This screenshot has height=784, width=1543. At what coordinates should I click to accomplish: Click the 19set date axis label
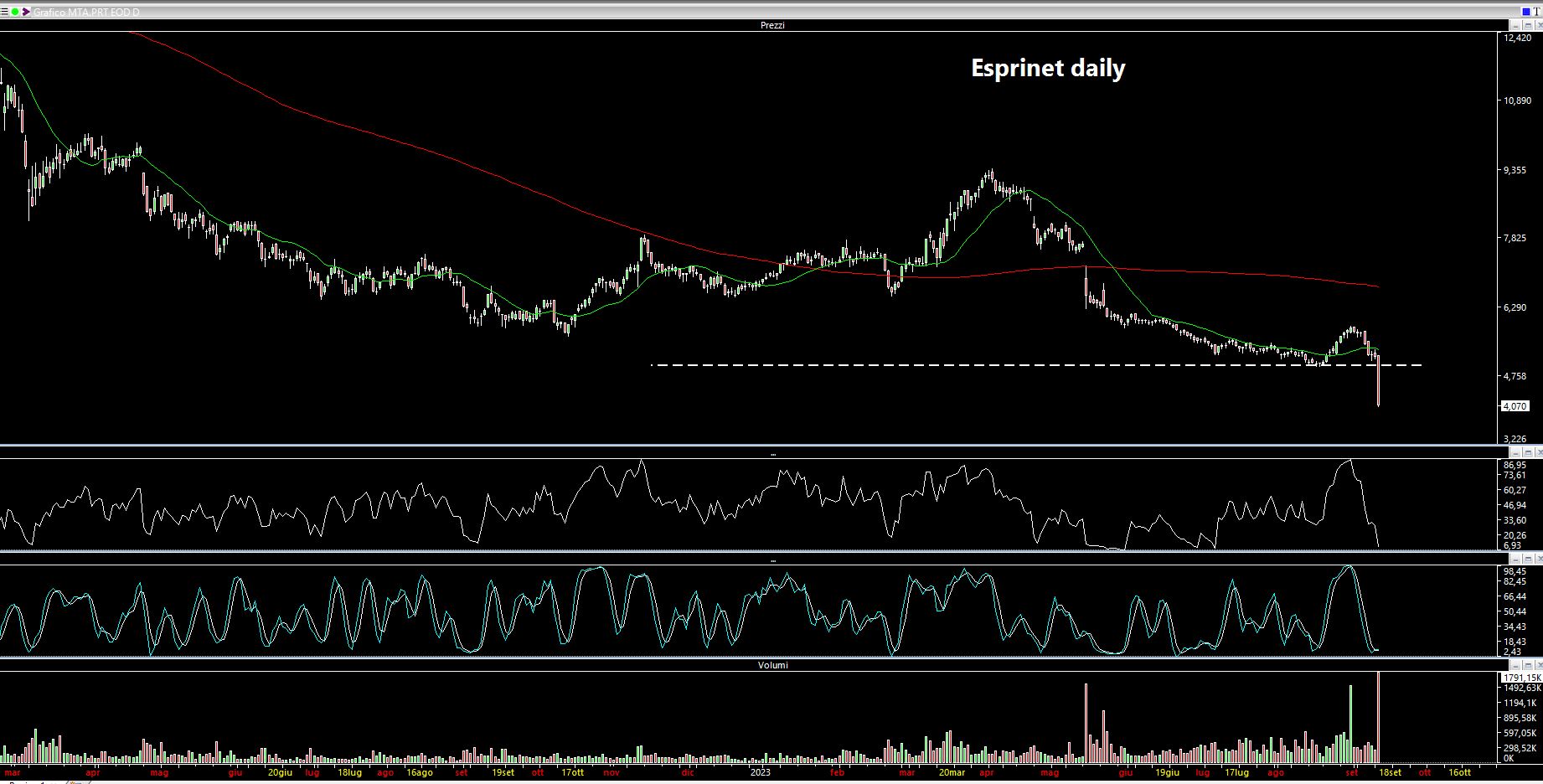(x=503, y=772)
